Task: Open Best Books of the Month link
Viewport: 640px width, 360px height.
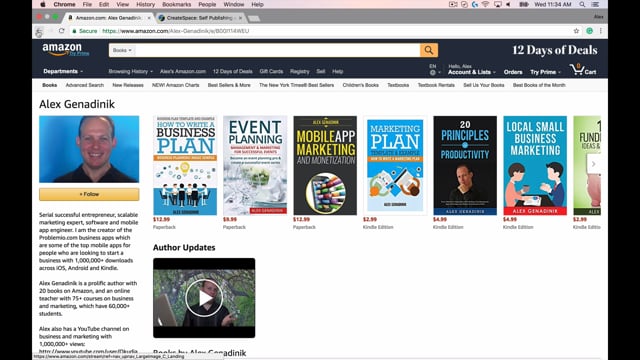Action: coord(539,85)
